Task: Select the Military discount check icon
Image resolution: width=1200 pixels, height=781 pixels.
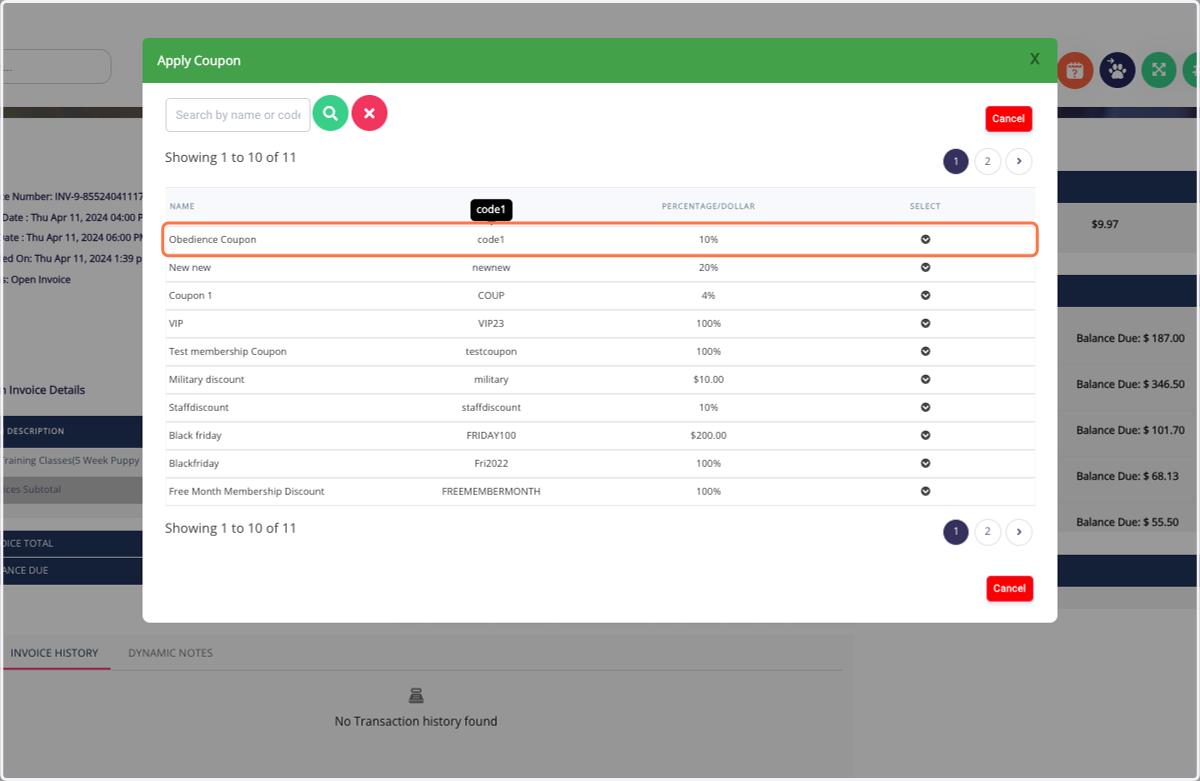Action: pos(925,380)
